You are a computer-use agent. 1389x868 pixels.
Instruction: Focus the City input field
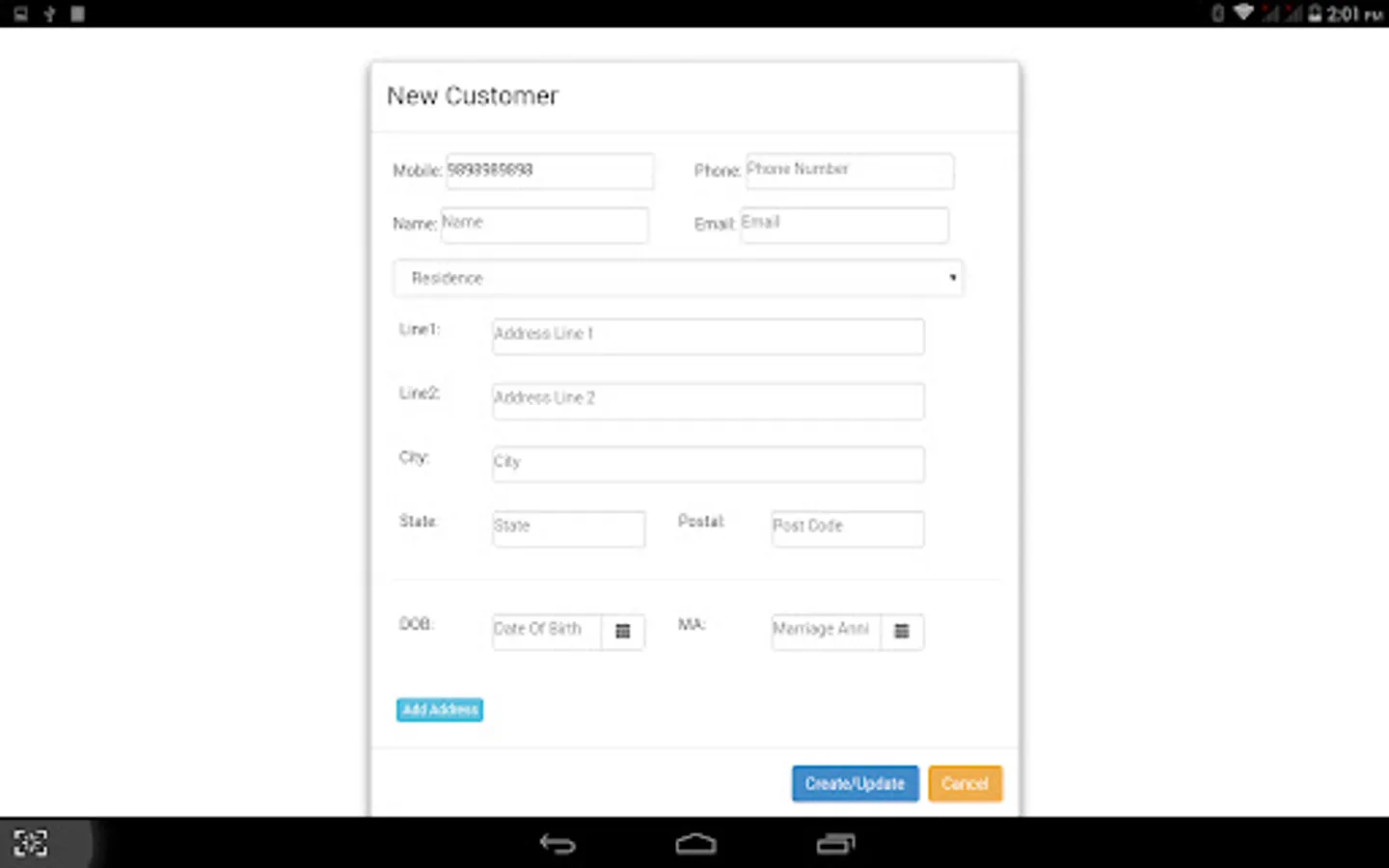point(708,464)
